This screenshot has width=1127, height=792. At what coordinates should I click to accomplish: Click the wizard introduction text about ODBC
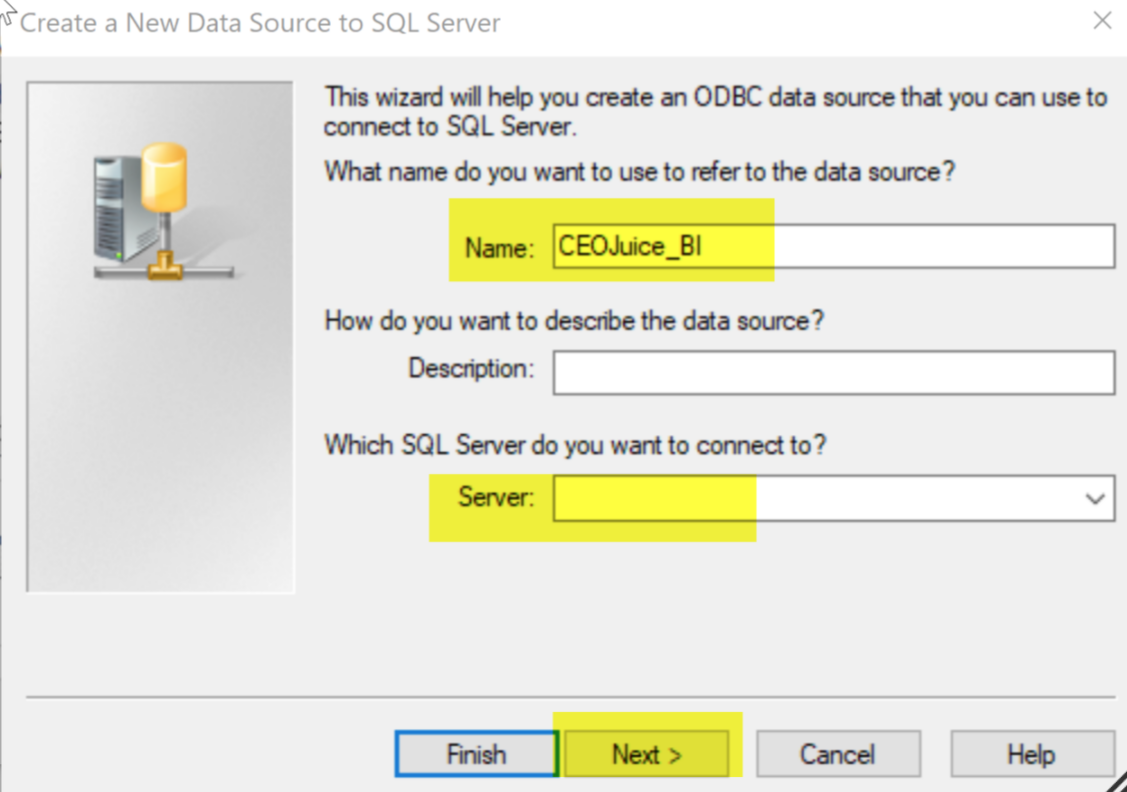coord(715,111)
